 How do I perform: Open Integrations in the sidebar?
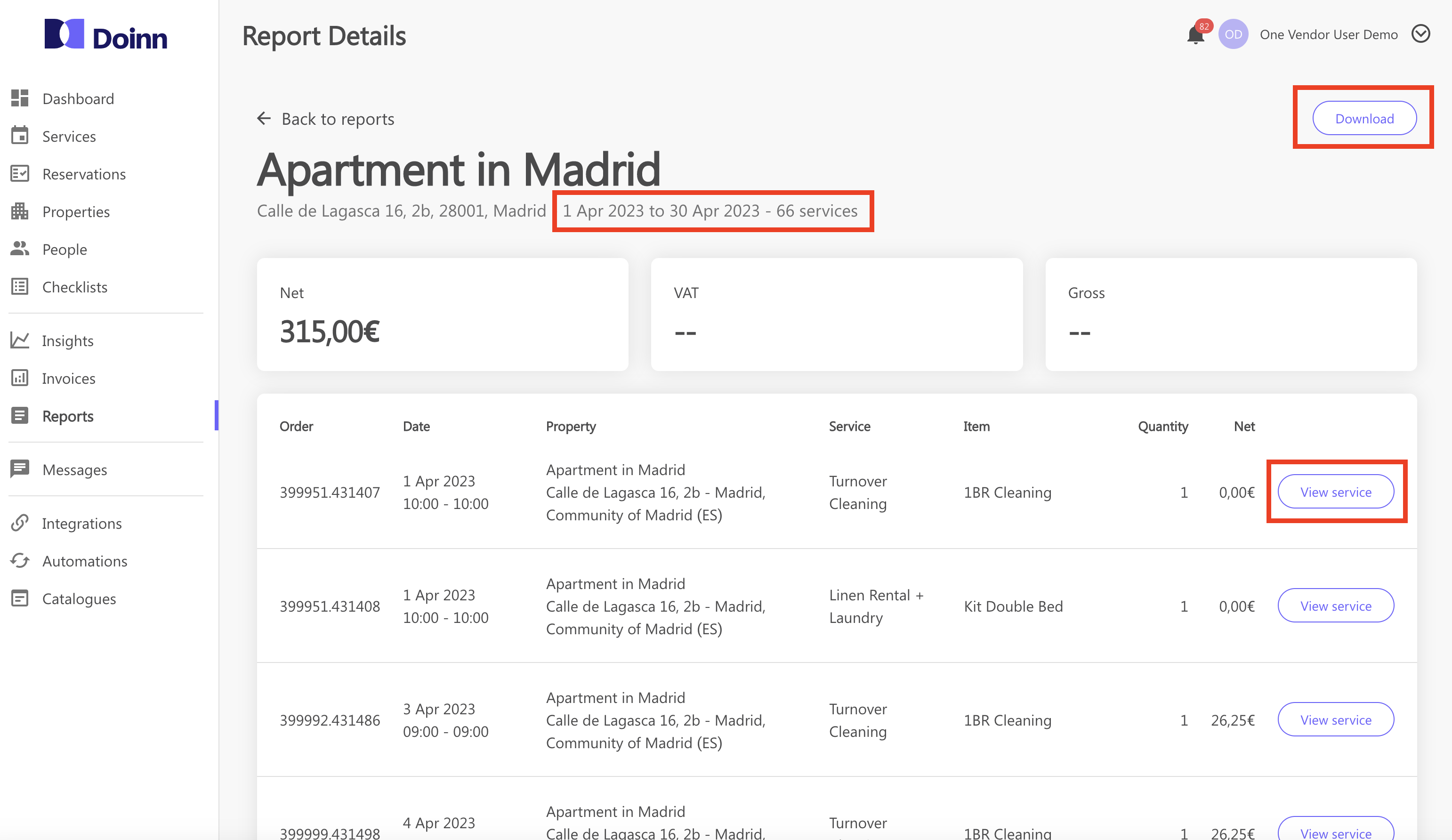82,523
